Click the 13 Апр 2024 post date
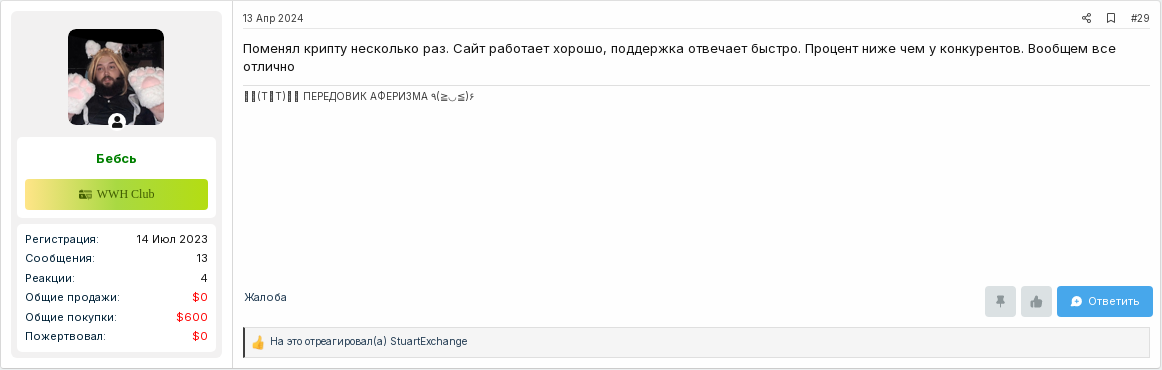 point(273,19)
